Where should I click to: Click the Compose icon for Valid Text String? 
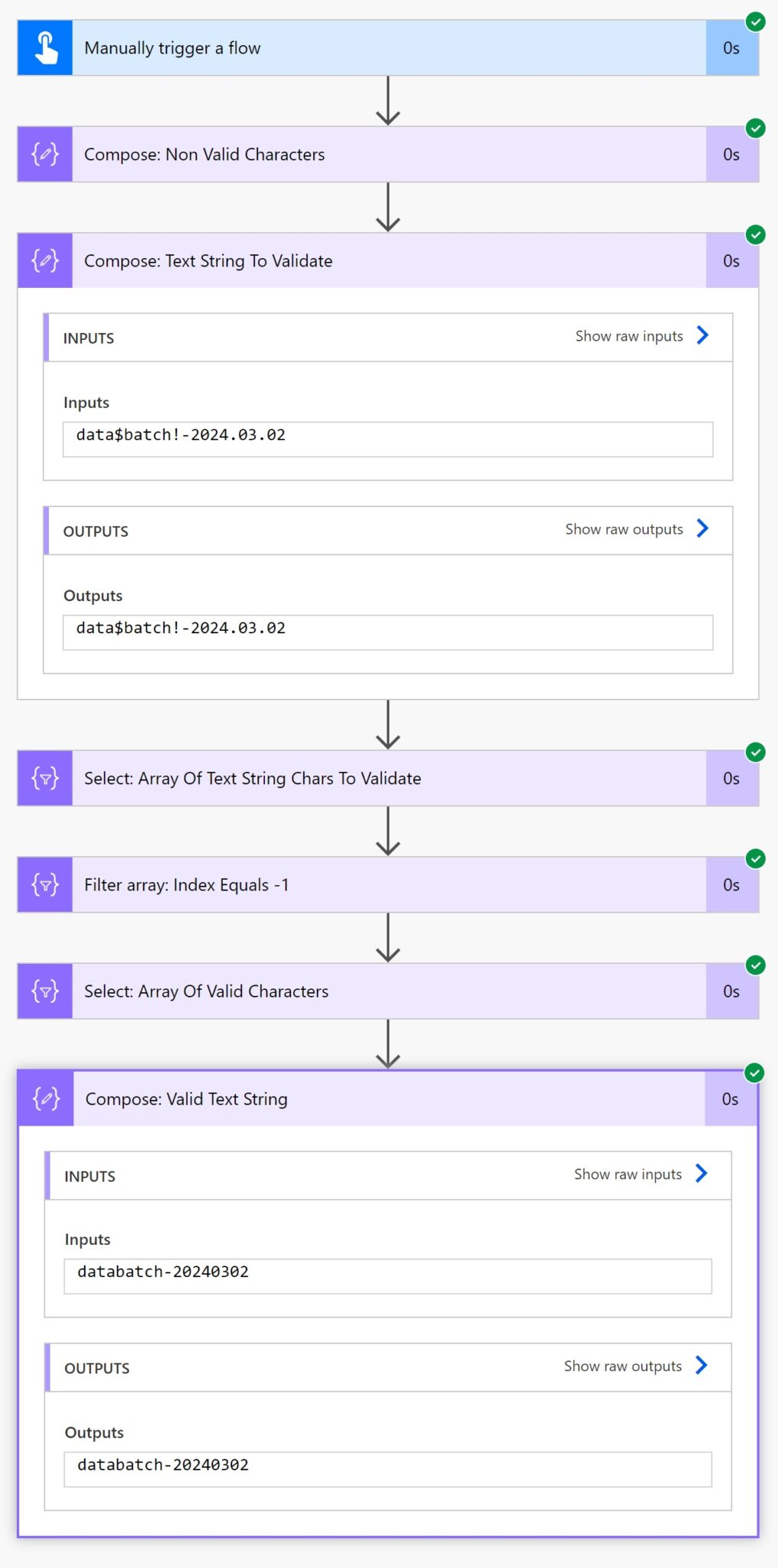click(46, 1099)
